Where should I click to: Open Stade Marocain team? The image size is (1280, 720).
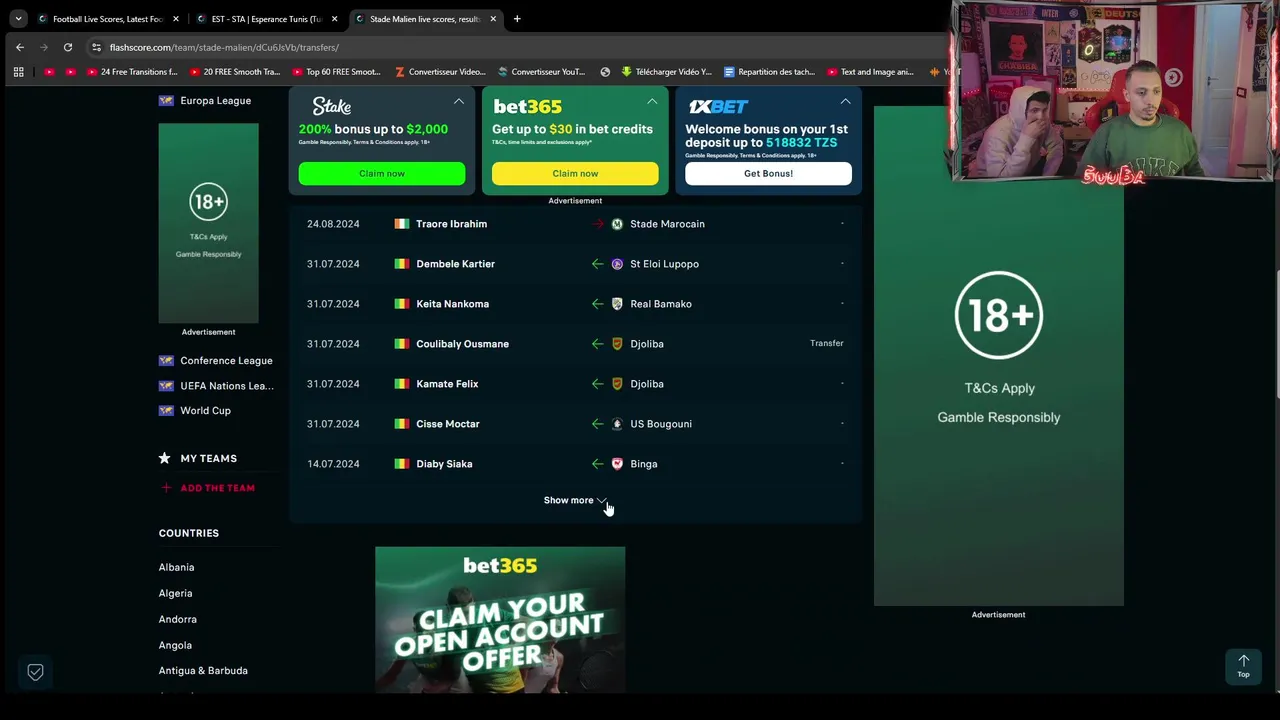tap(667, 224)
